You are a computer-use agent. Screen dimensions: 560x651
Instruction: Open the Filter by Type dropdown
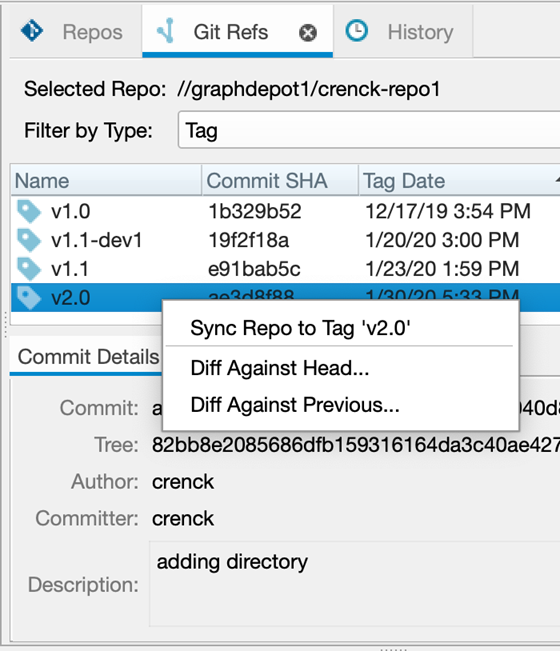point(369,130)
